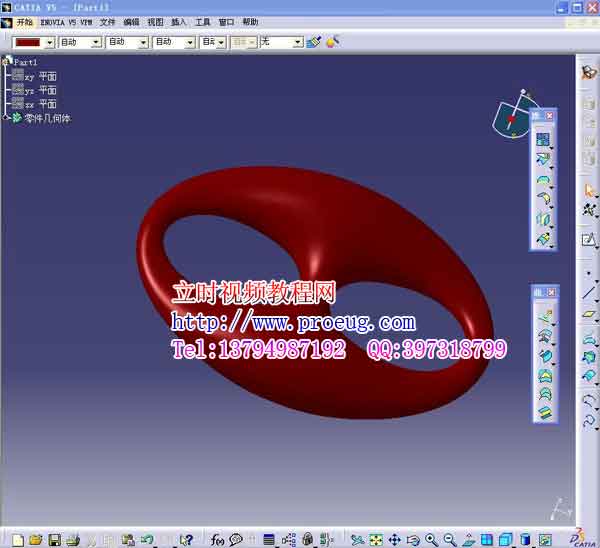This screenshot has height=548, width=600.
Task: Click the Zoom Out magnifier
Action: [x=450, y=540]
